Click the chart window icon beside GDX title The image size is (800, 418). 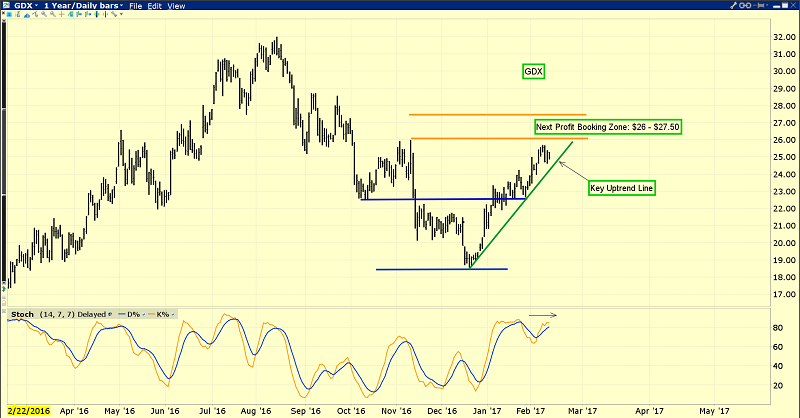click(8, 6)
